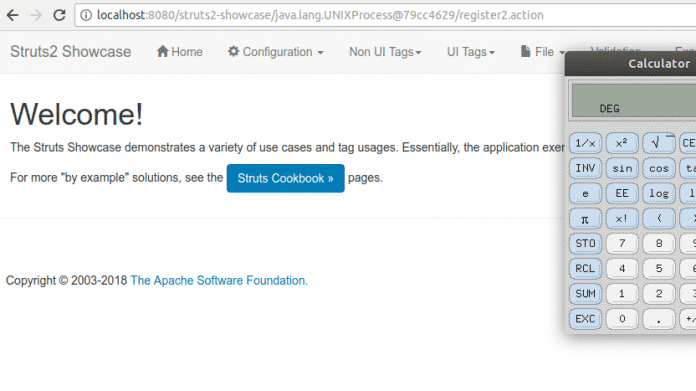Click the browser forward arrow
Screen dimensions: 696x391
coord(36,15)
